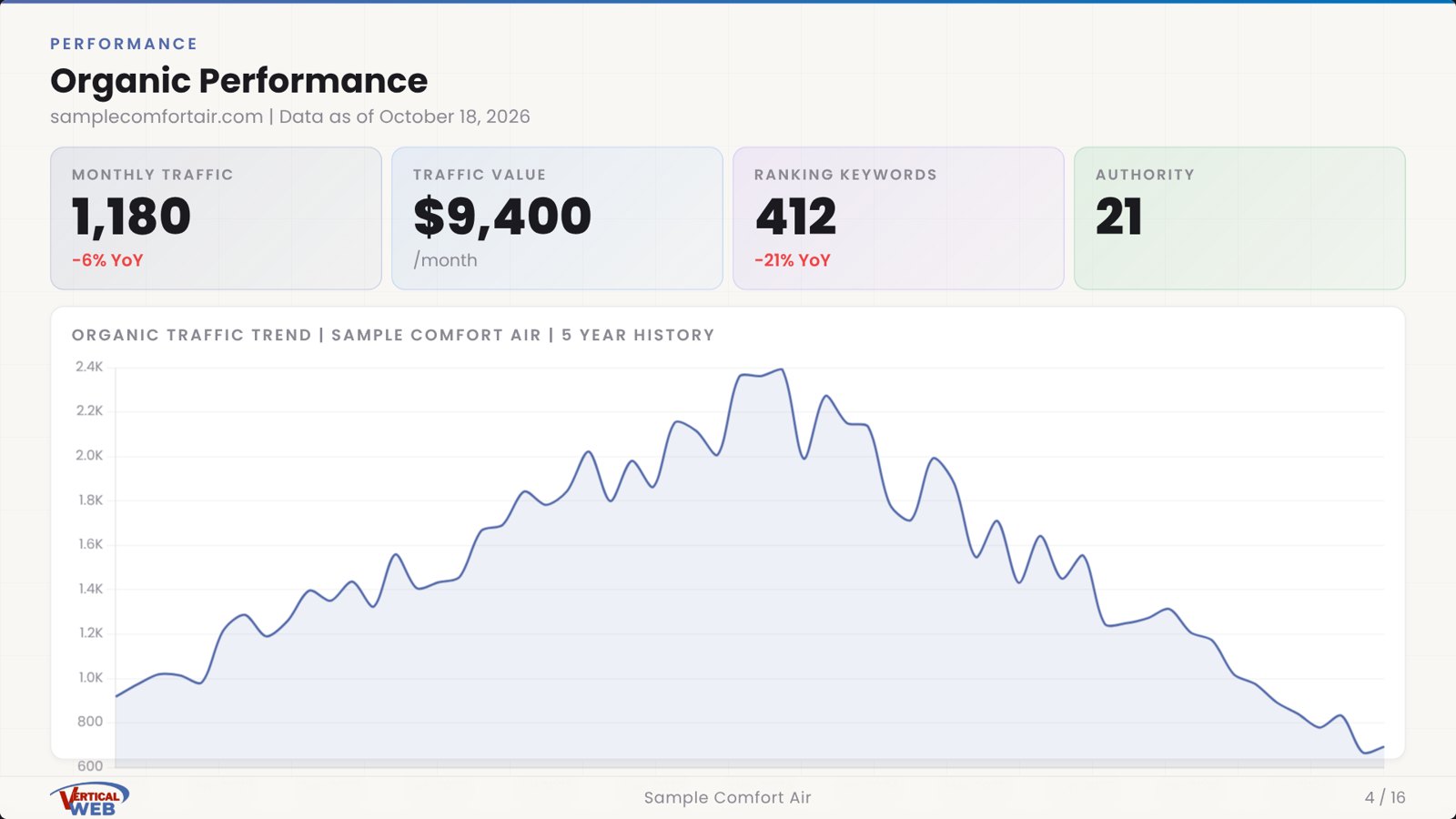Click the 'Organic Performance' heading
The width and height of the screenshot is (1456, 819).
(238, 81)
